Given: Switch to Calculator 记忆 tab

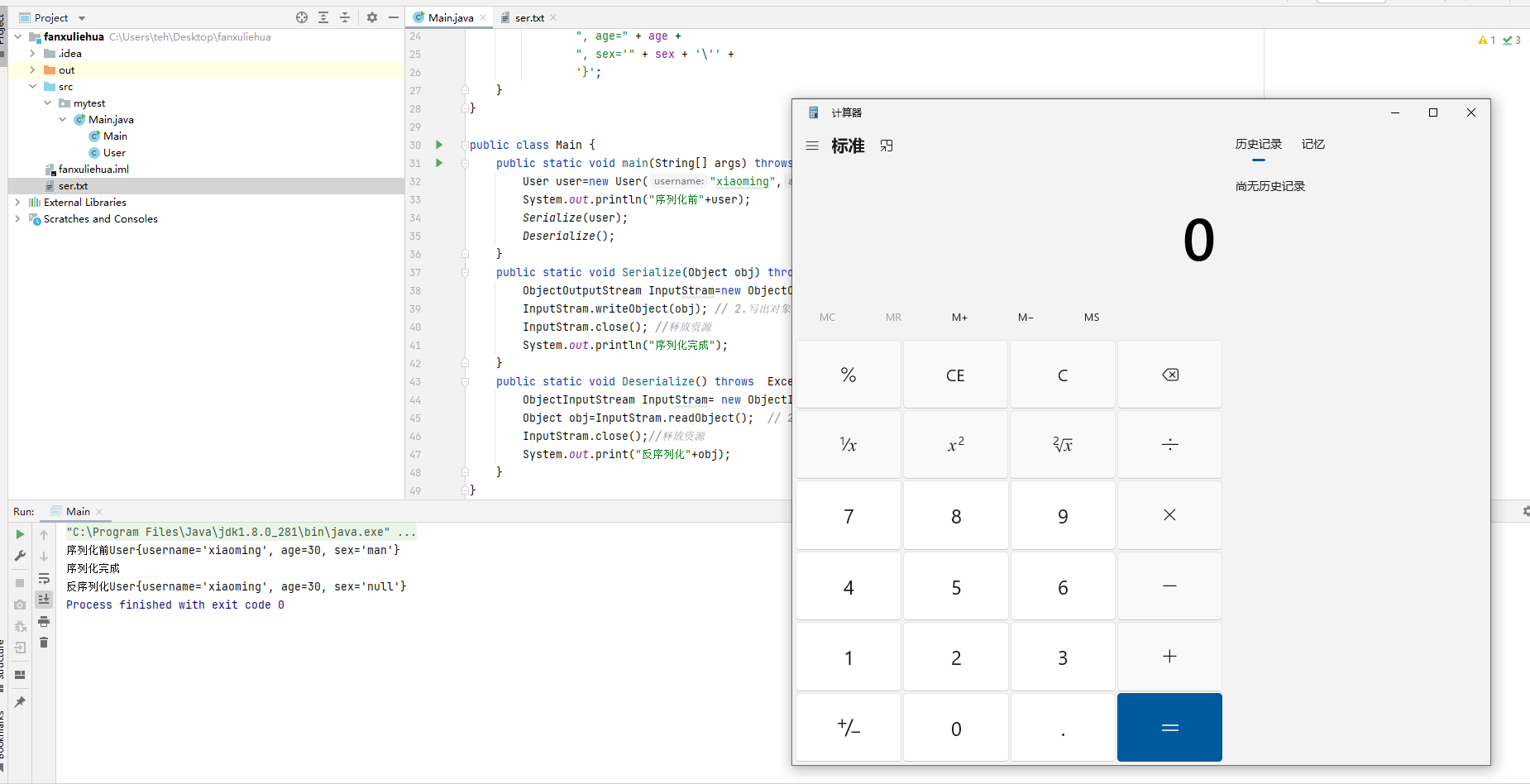Looking at the screenshot, I should tap(1312, 144).
